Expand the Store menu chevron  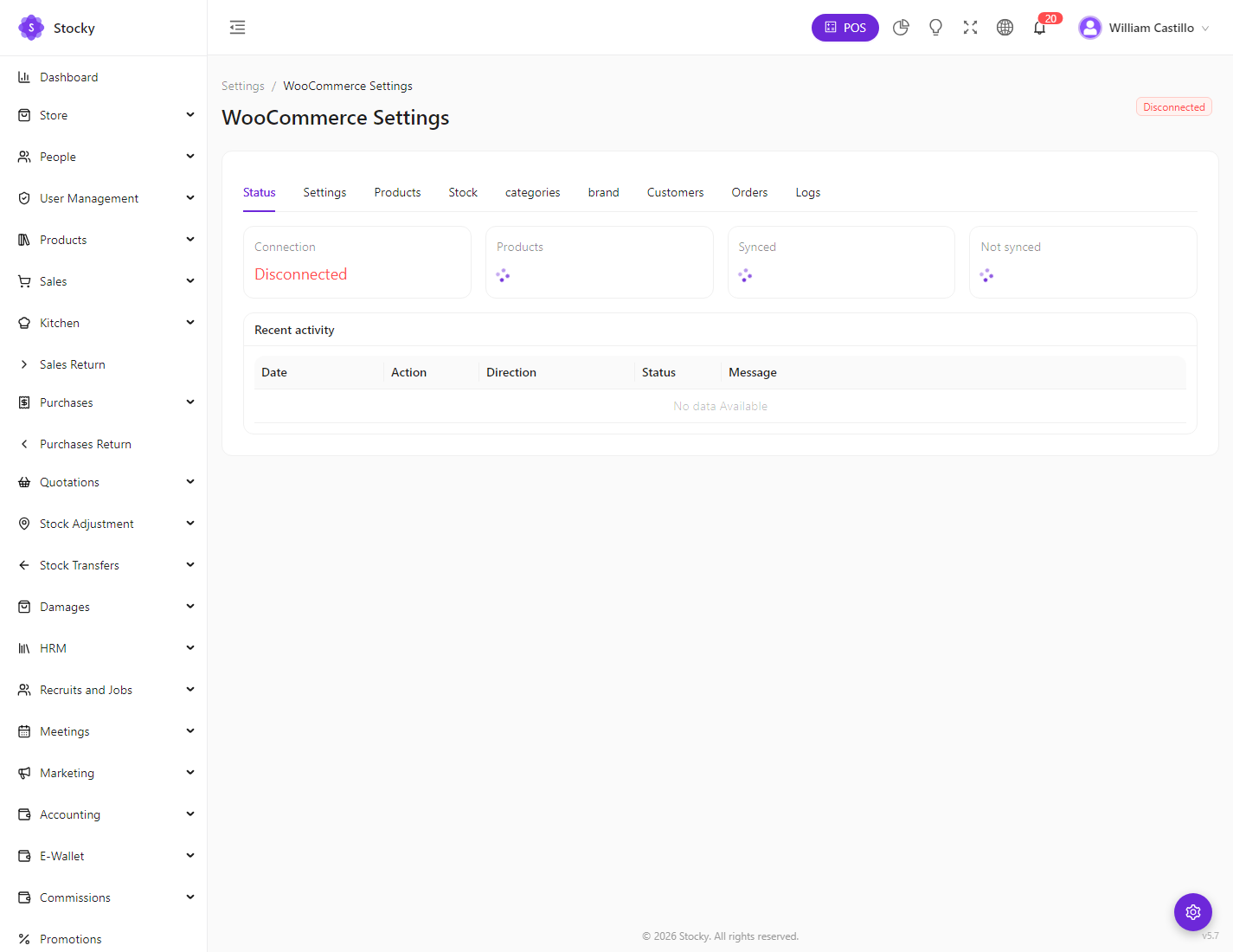click(190, 114)
